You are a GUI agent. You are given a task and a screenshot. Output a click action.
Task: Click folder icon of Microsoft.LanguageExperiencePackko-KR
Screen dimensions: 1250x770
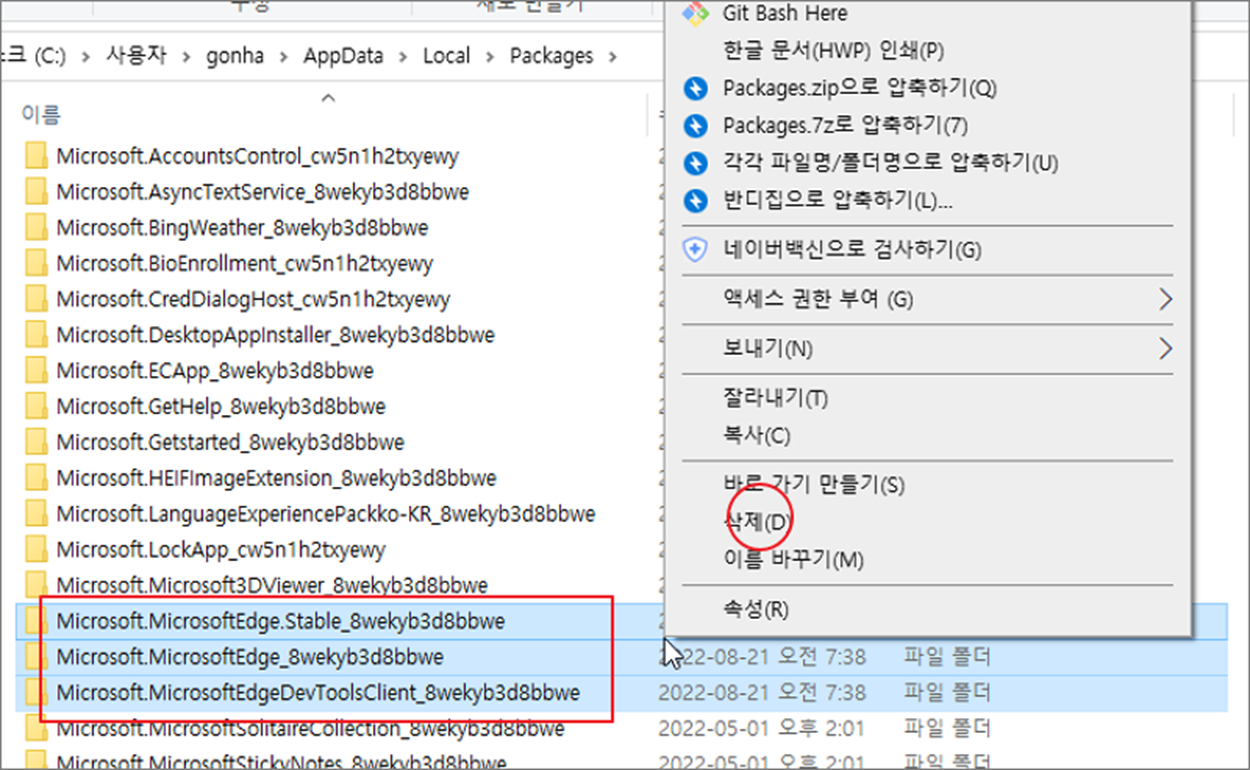36,514
